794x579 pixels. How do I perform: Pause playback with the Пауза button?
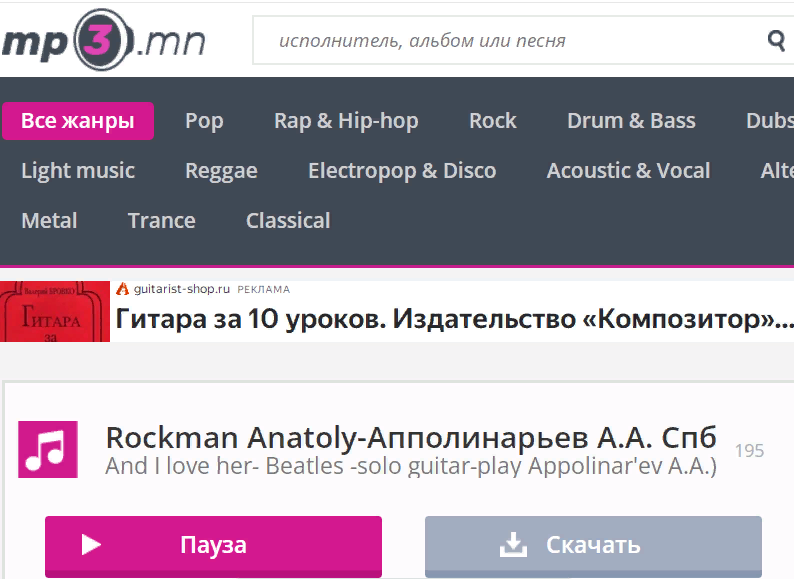coord(213,546)
